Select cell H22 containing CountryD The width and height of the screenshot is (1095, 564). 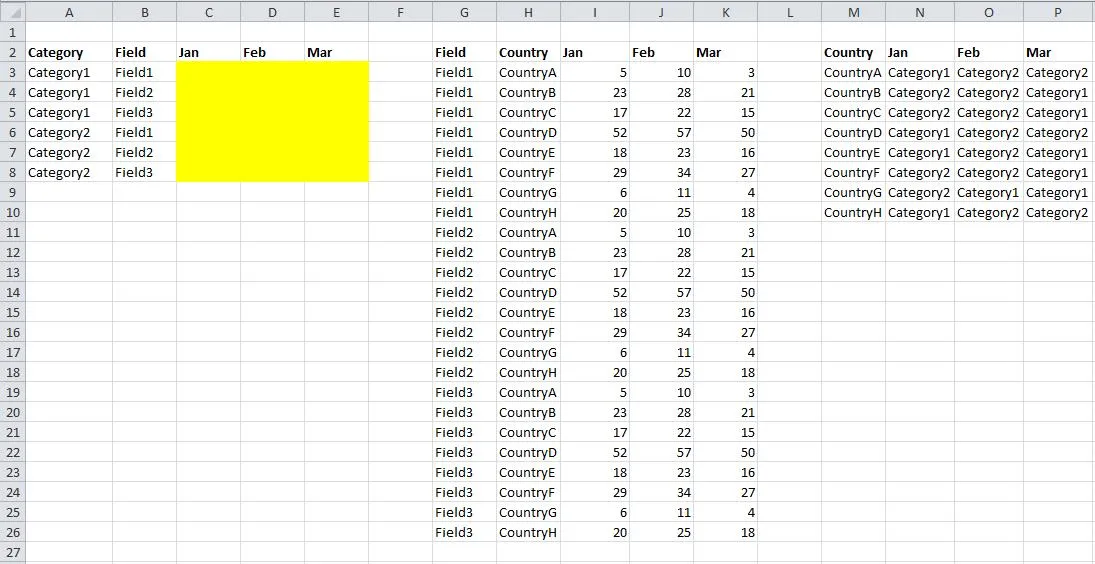pos(528,452)
